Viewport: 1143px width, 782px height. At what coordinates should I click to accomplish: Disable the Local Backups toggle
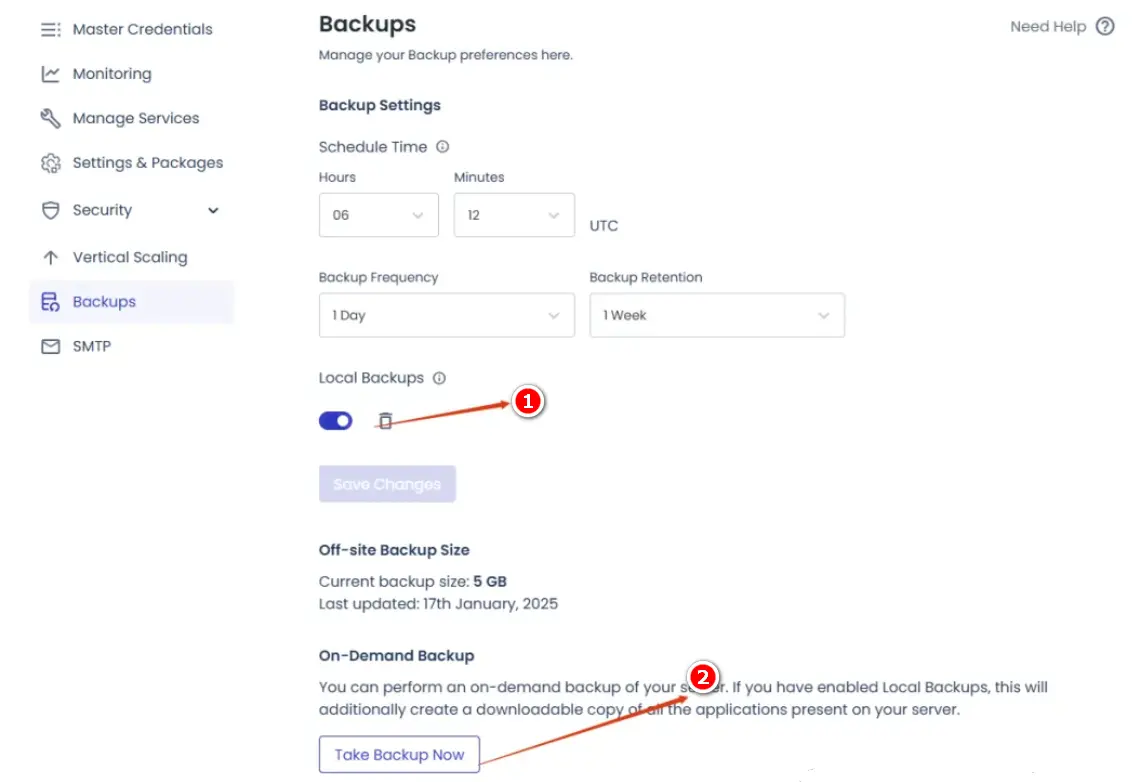point(336,421)
